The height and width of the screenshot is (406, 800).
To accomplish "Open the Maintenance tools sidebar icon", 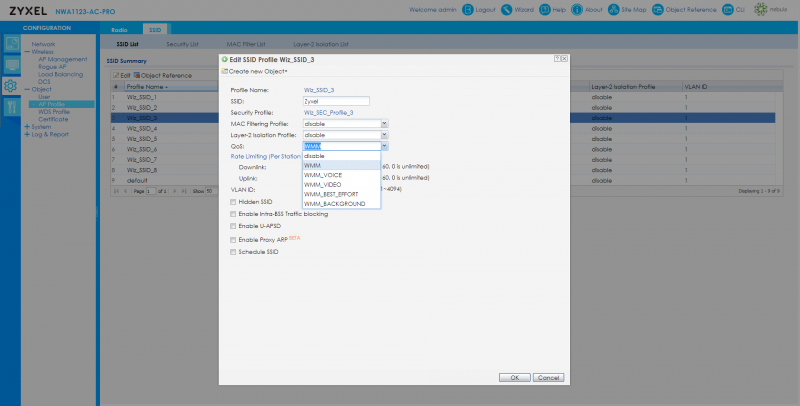I will pos(12,107).
